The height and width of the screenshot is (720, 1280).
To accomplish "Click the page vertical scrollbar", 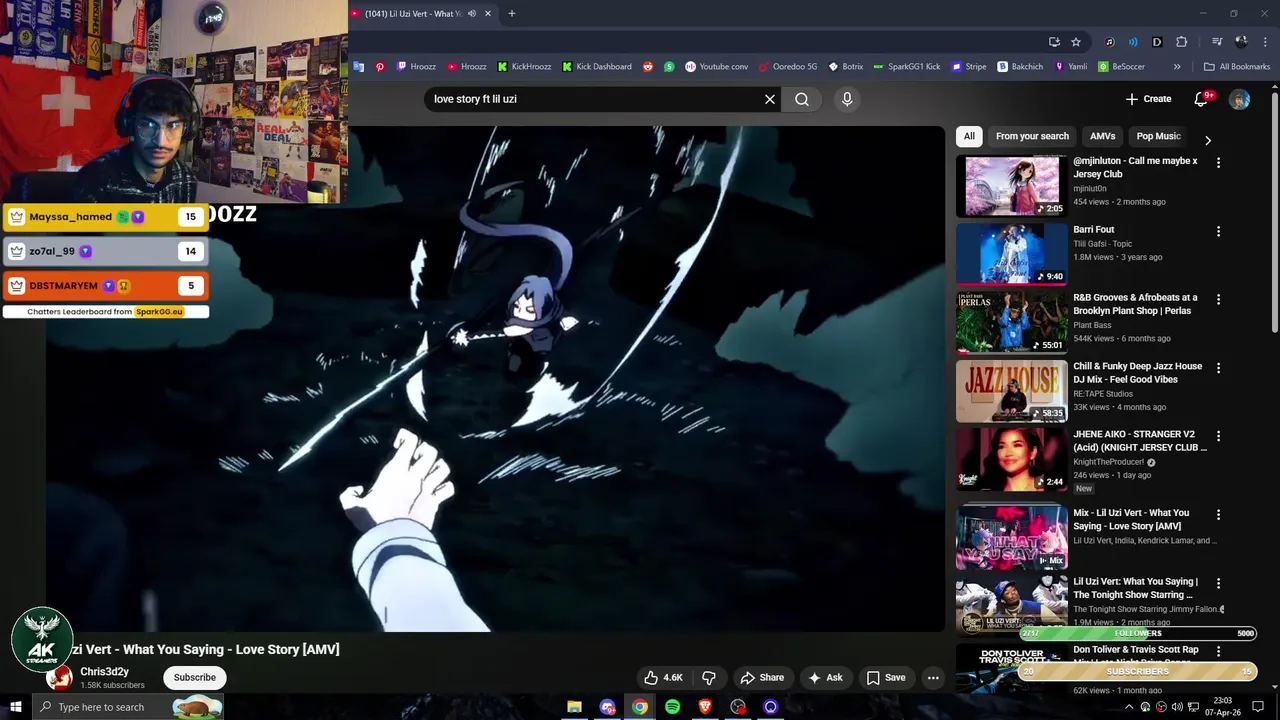I will pos(1274,210).
